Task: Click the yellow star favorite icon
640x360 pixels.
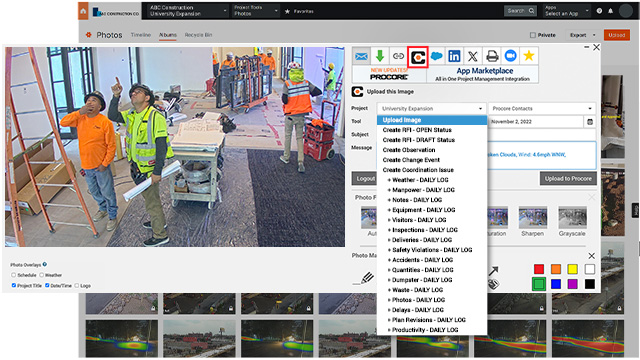Action: pyautogui.click(x=529, y=56)
